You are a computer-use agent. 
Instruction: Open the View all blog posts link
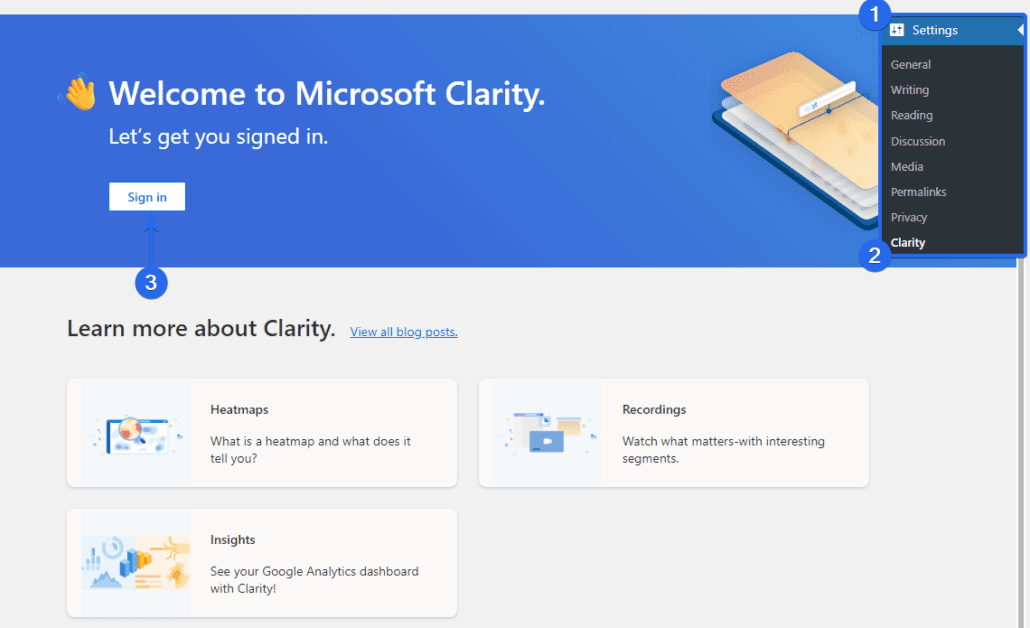pos(403,332)
